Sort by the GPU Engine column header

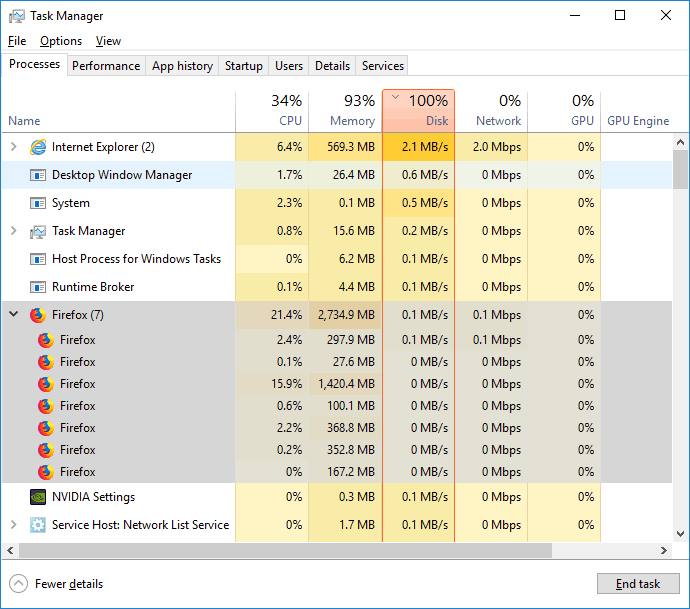[638, 111]
